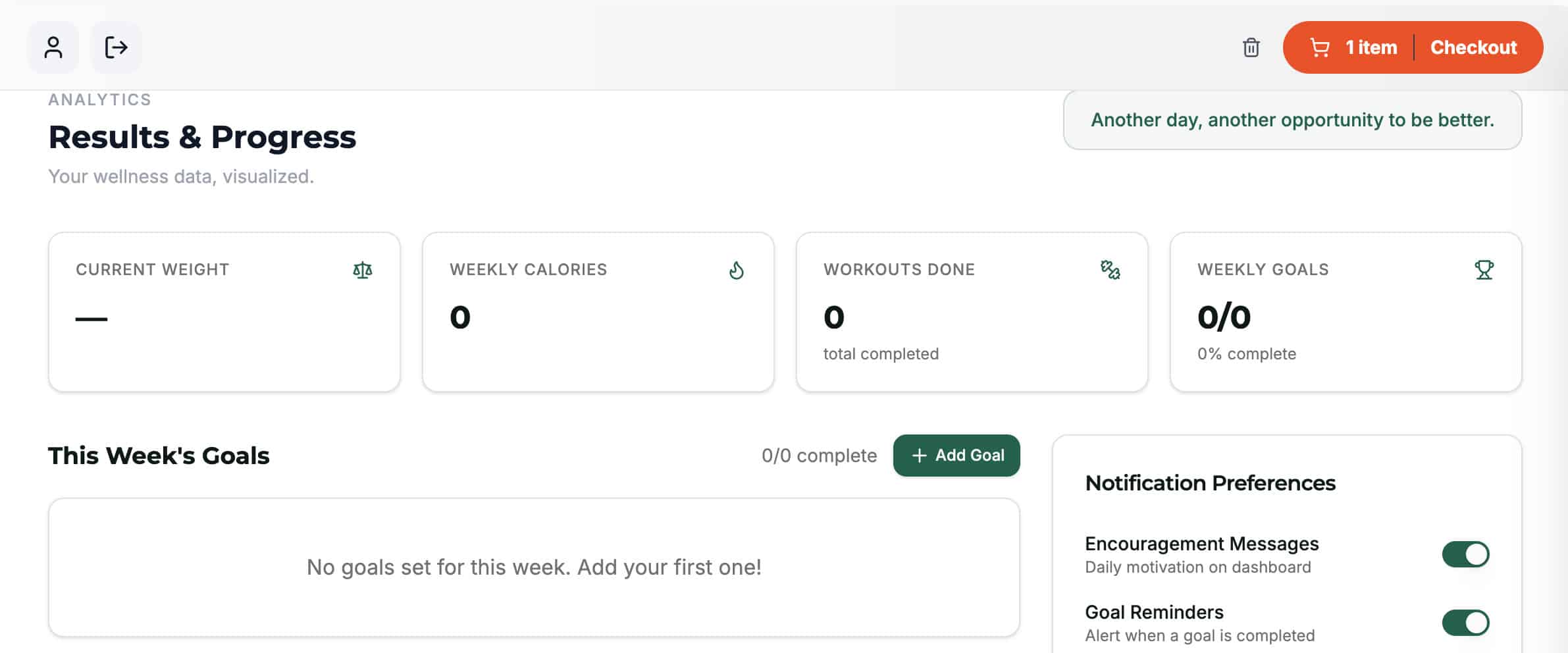Disable the Encouragement Messages toggle
The image size is (1568, 653).
coord(1465,554)
